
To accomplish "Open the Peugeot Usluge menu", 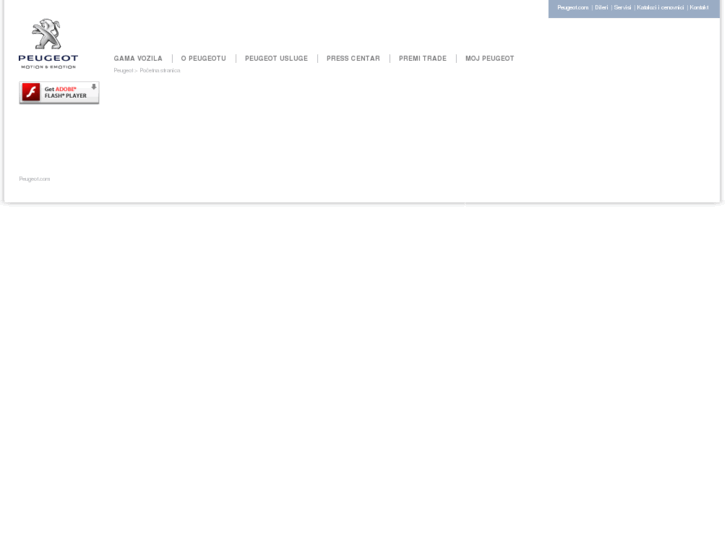I will (x=276, y=58).
